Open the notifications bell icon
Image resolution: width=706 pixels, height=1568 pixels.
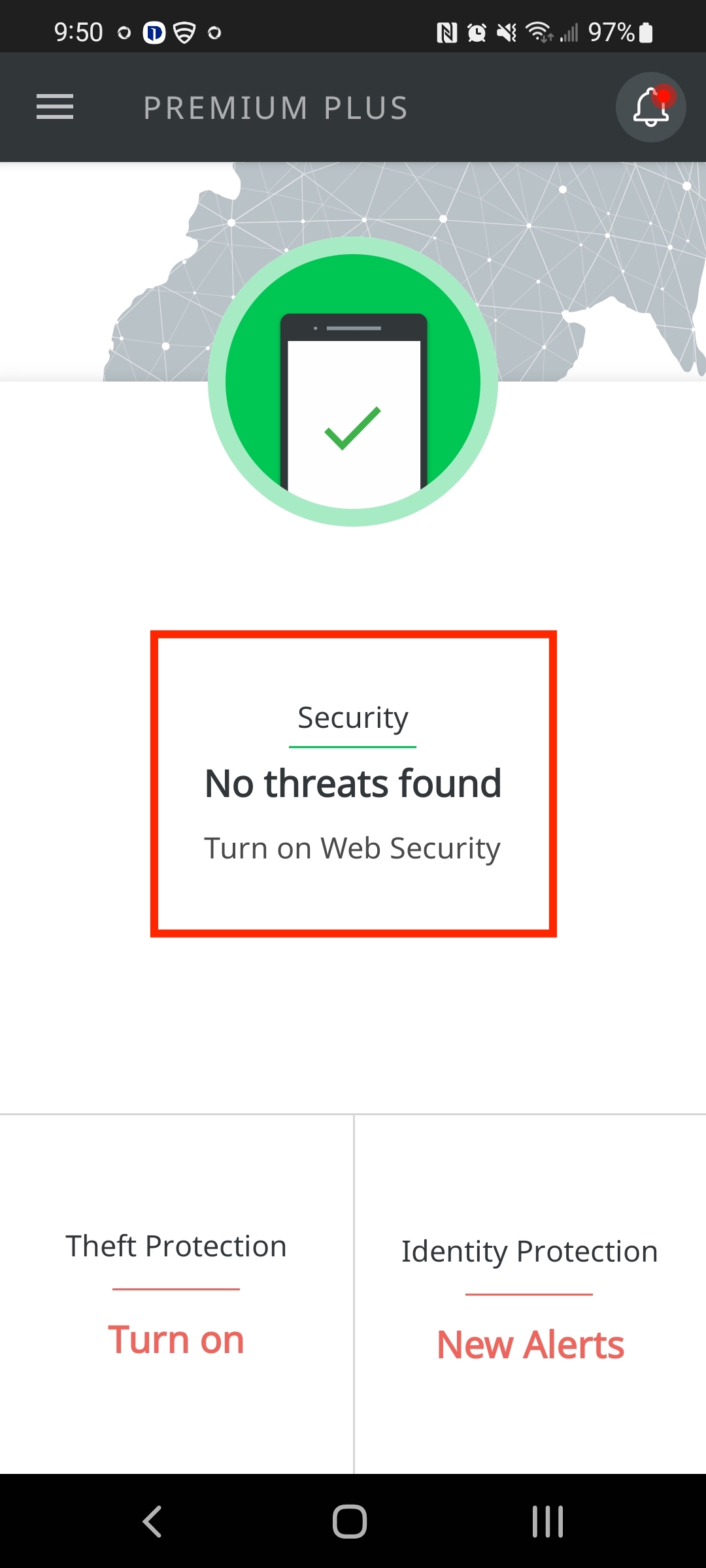(650, 107)
